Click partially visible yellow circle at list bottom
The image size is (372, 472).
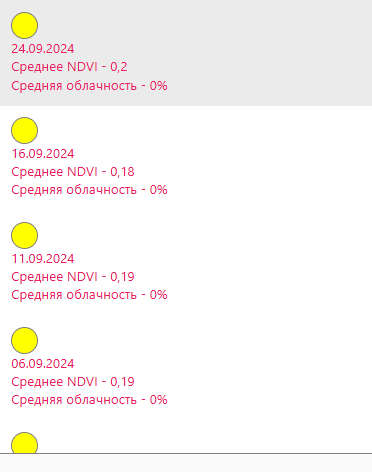24,443
